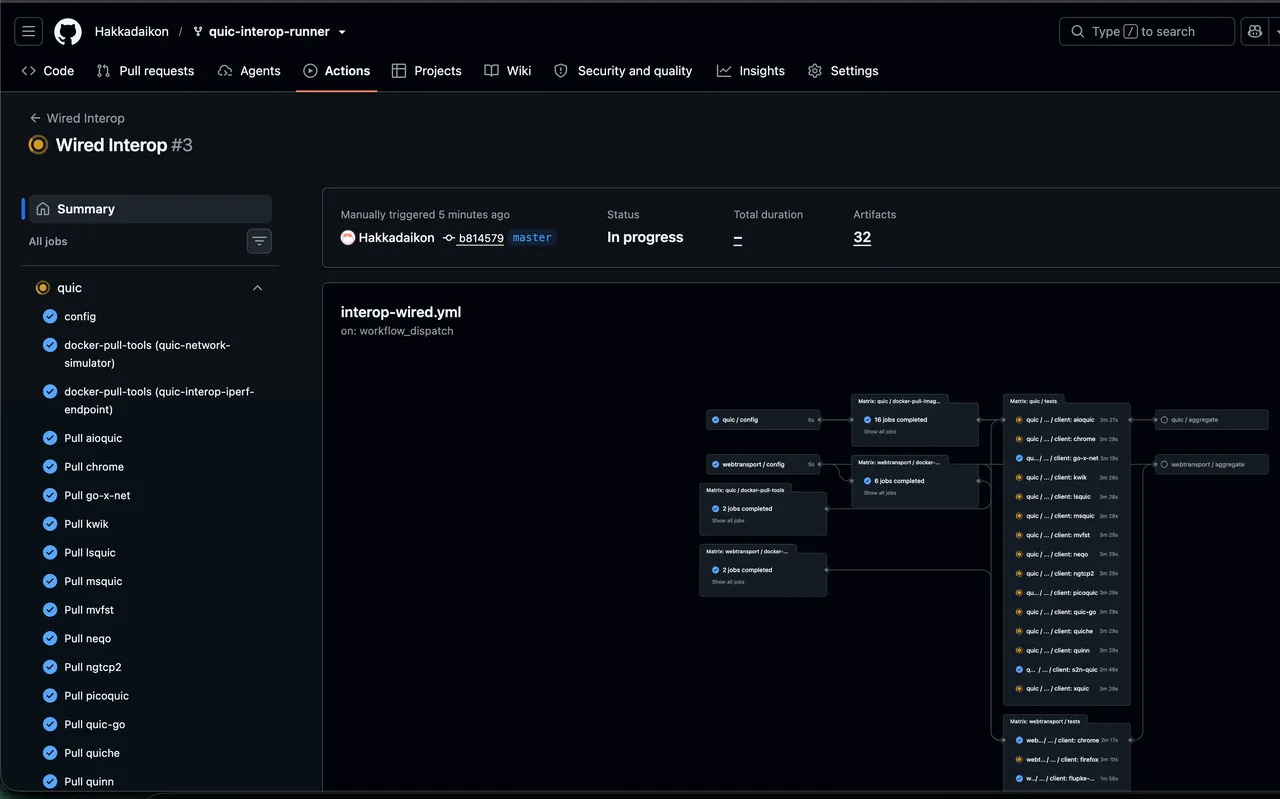The width and height of the screenshot is (1280, 799).
Task: View the Insights tab
Action: 750,71
